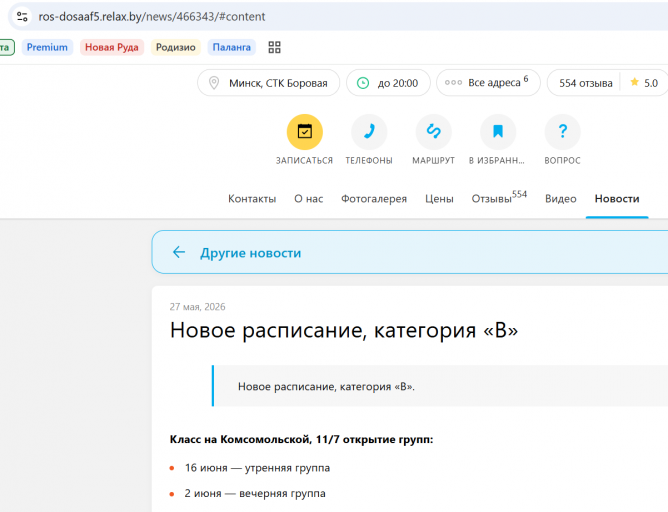The width and height of the screenshot is (668, 512).
Task: Click the yellow Записаться calendar icon
Action: 305,132
